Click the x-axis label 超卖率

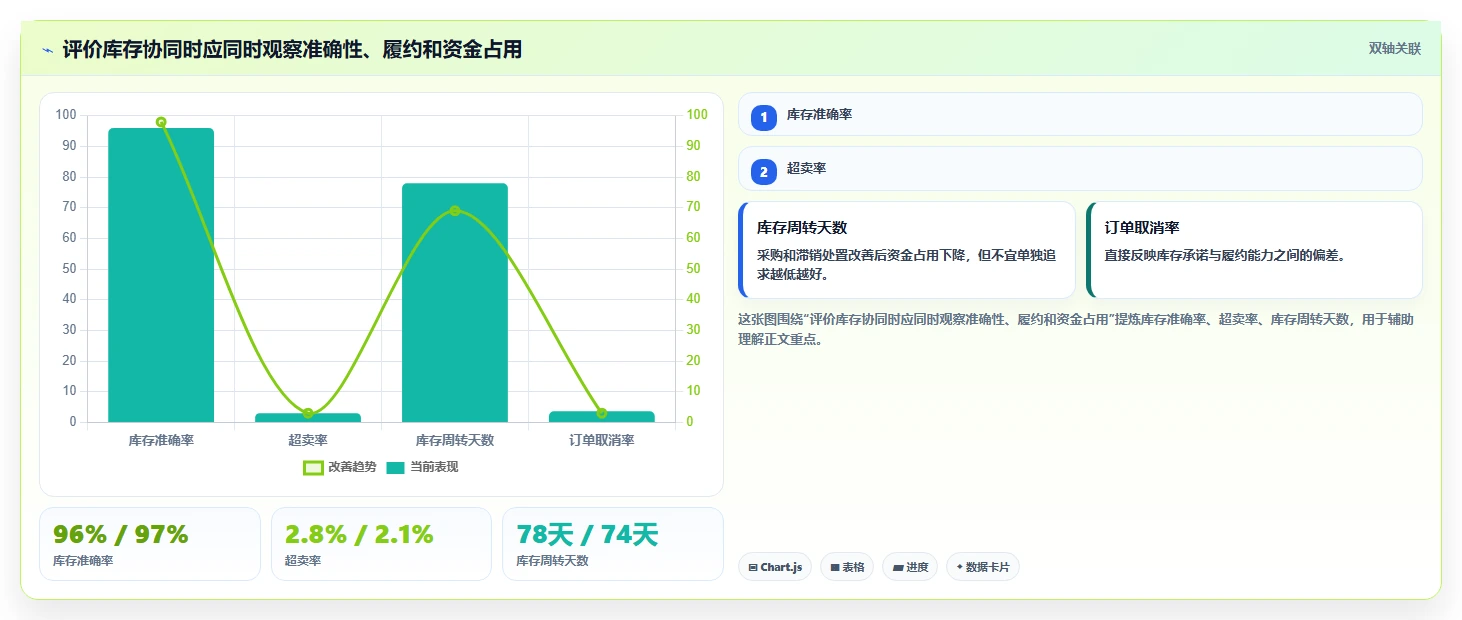(308, 440)
